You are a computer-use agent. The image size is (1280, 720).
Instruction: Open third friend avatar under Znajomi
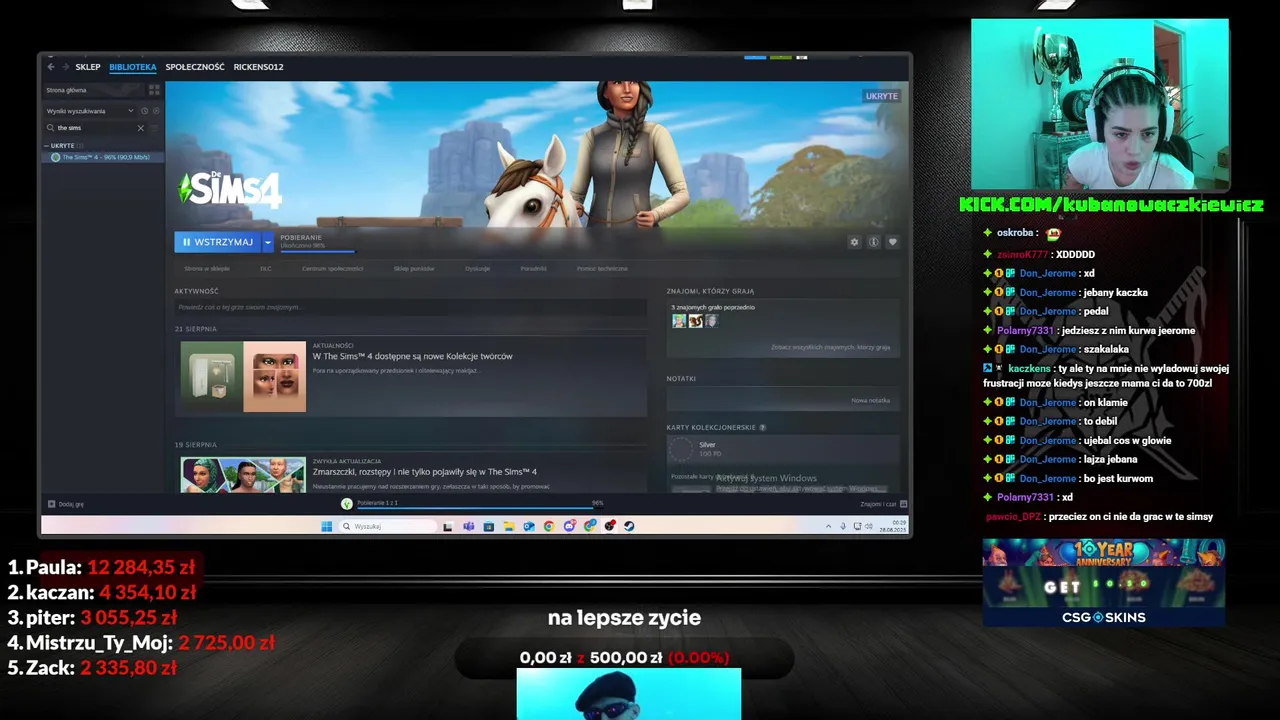coord(711,321)
